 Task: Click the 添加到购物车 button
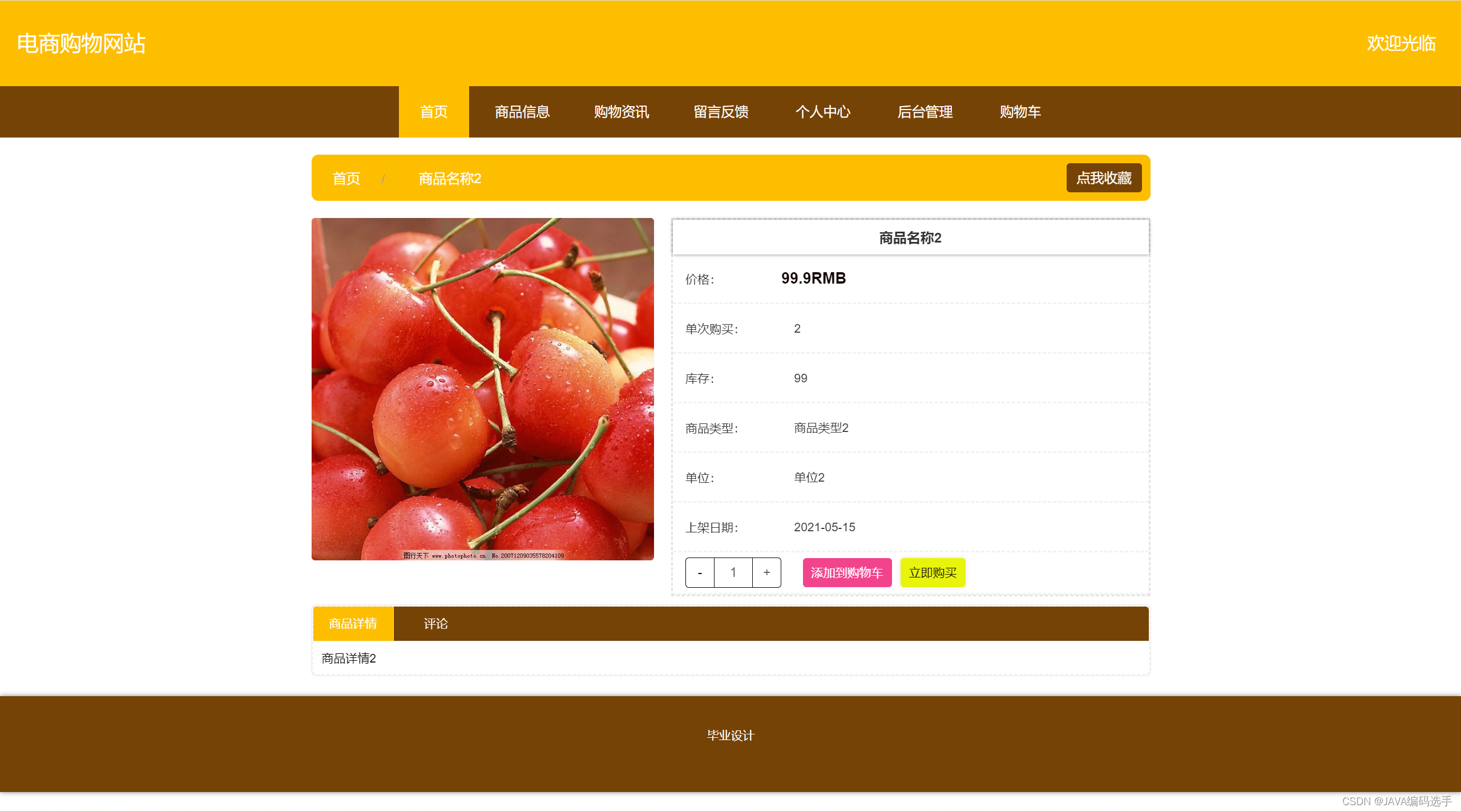(x=847, y=572)
